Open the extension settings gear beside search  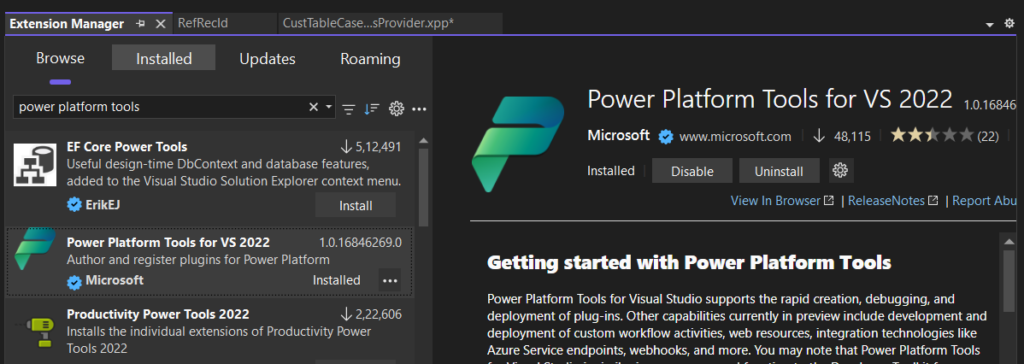[x=396, y=108]
